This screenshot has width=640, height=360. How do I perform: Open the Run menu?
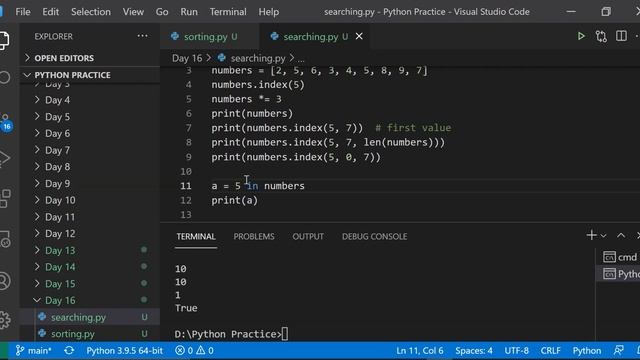point(189,12)
